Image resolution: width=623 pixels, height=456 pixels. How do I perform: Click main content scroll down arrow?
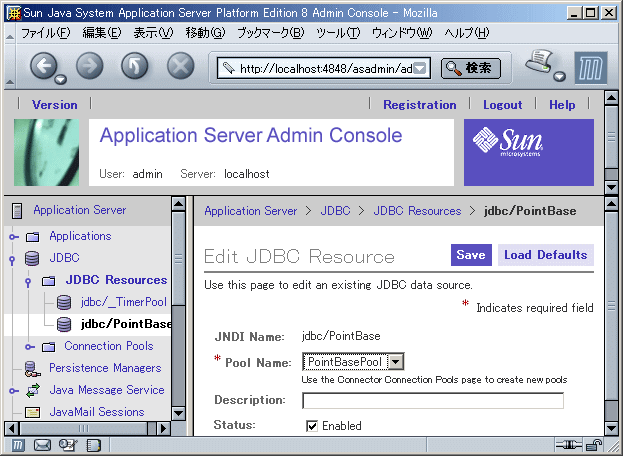[x=611, y=428]
